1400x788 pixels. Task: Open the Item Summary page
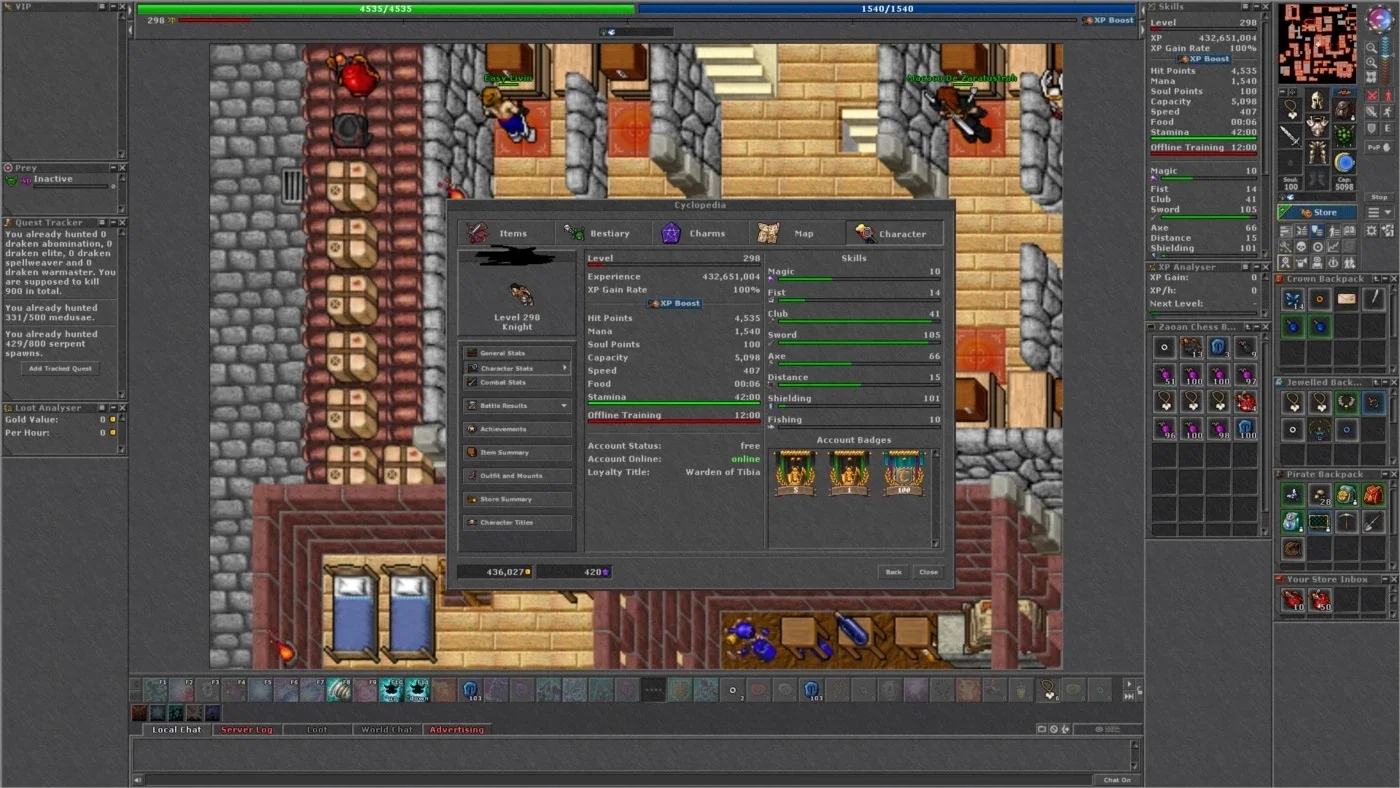517,452
